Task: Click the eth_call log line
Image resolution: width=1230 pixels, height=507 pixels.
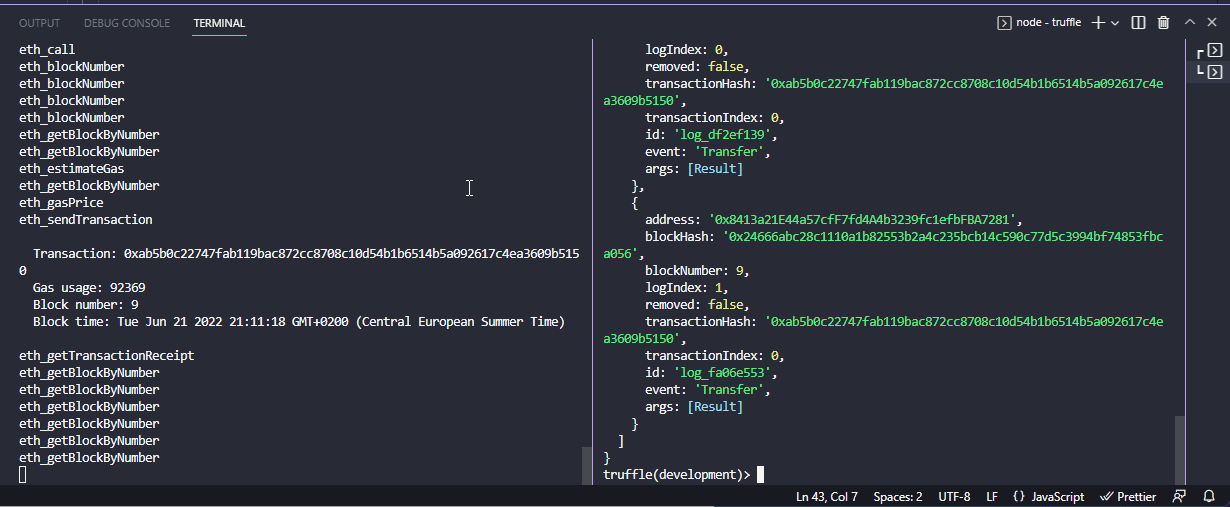Action: pos(47,49)
